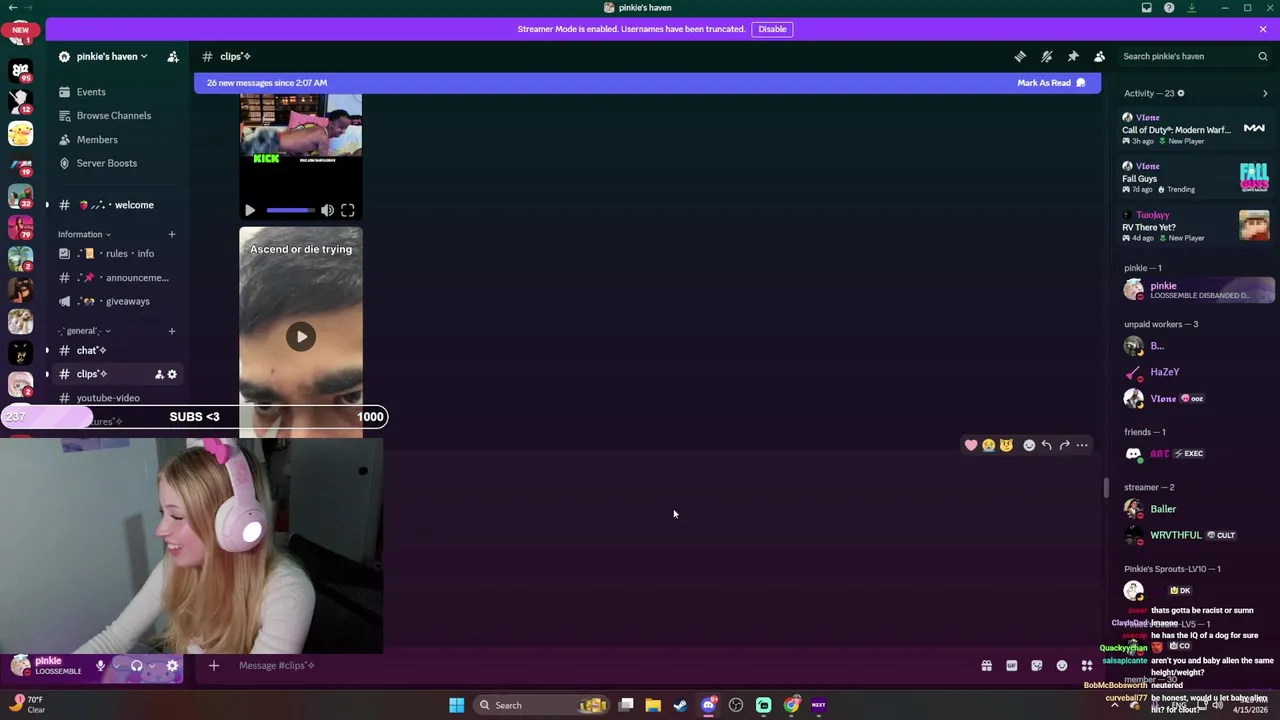Open the Threads icon in channel header
The height and width of the screenshot is (720, 1280).
(x=1020, y=57)
